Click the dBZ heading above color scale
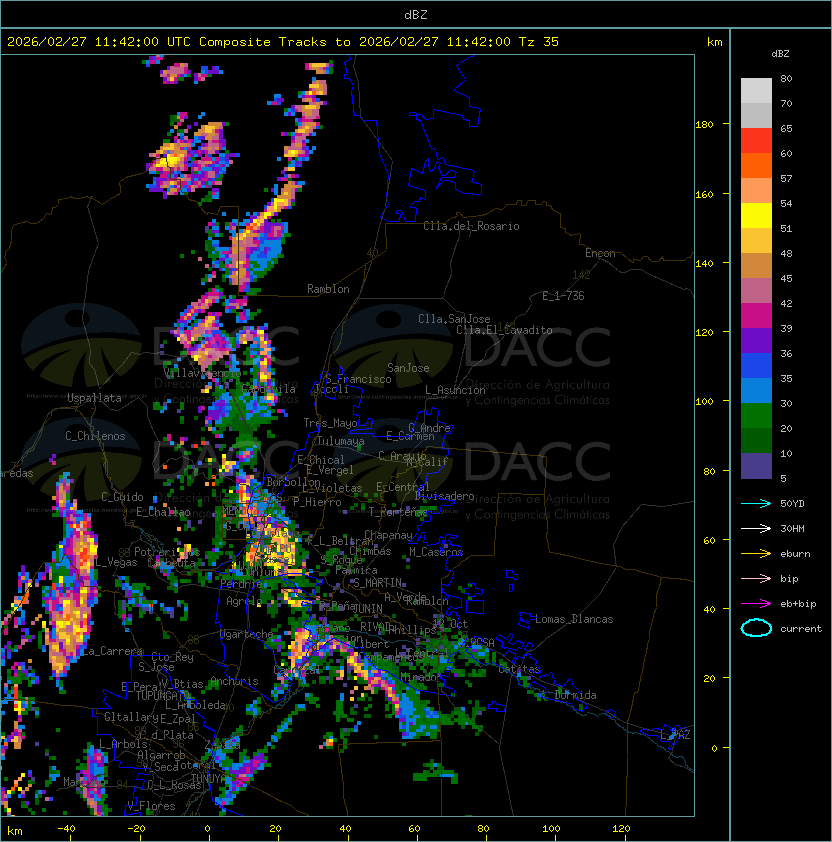 coord(780,54)
